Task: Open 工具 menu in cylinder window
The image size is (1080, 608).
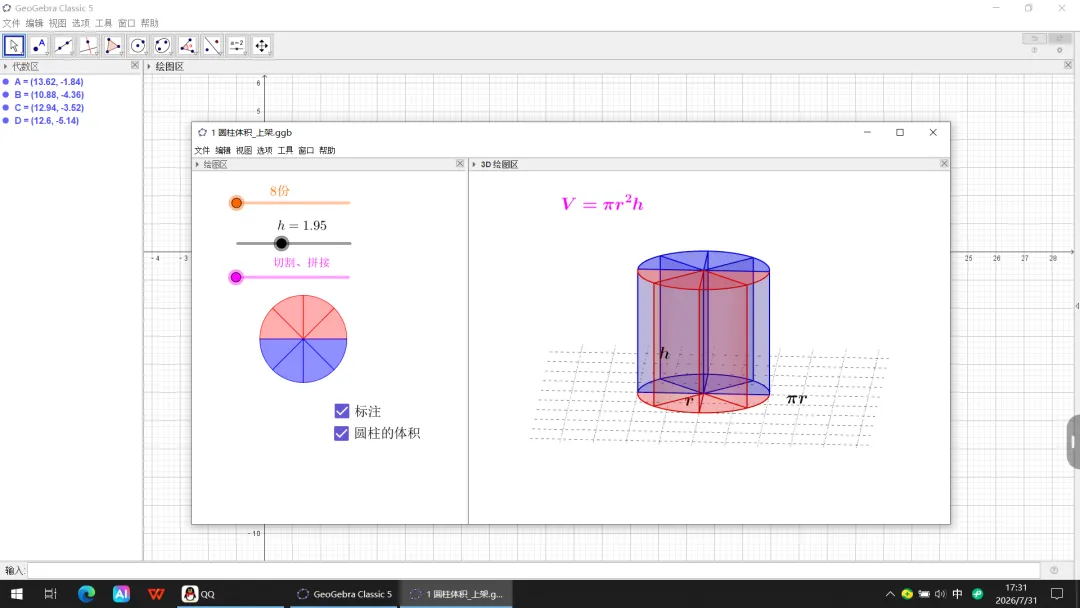Action: click(285, 150)
